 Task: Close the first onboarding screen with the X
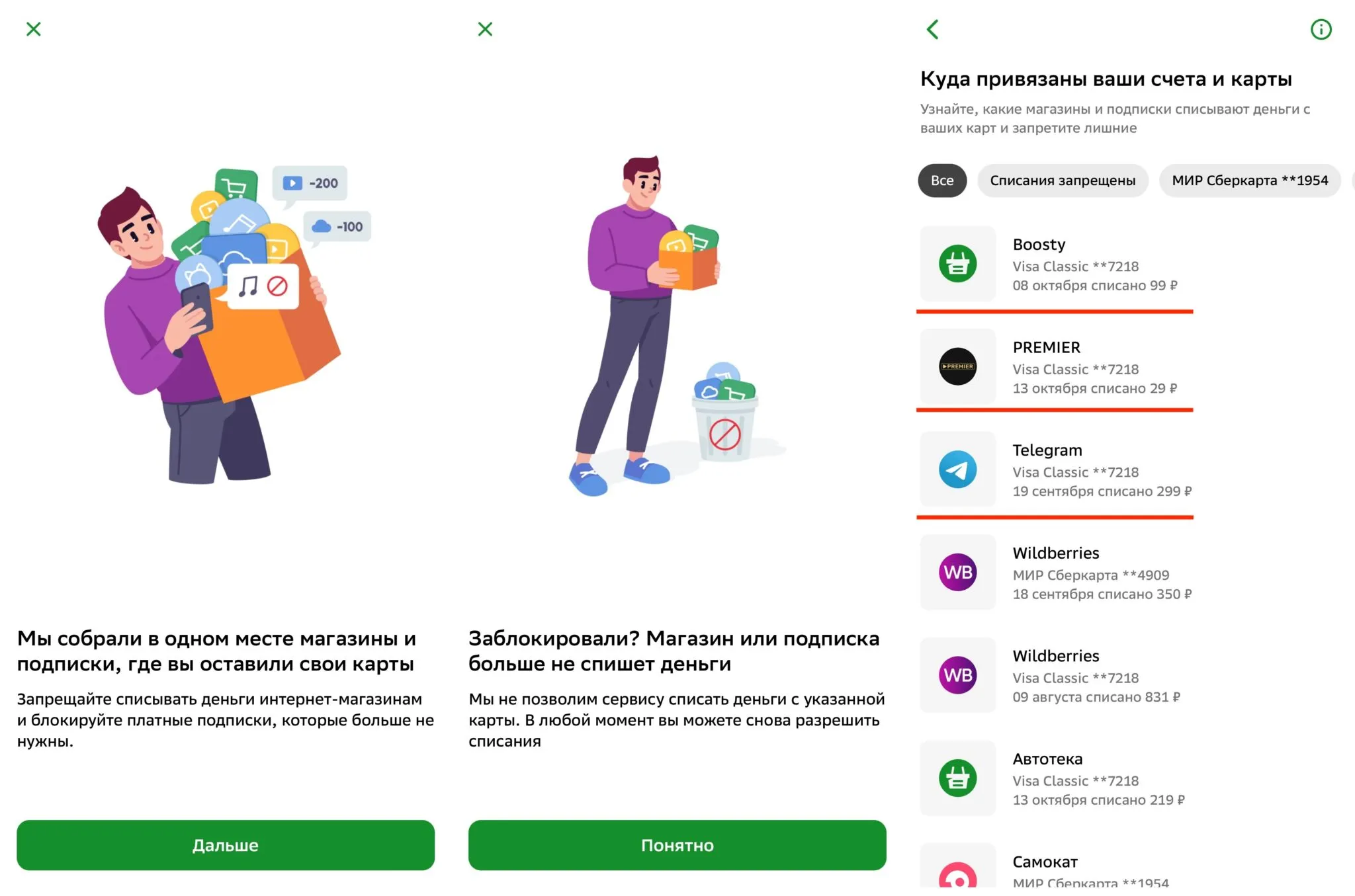click(x=34, y=29)
